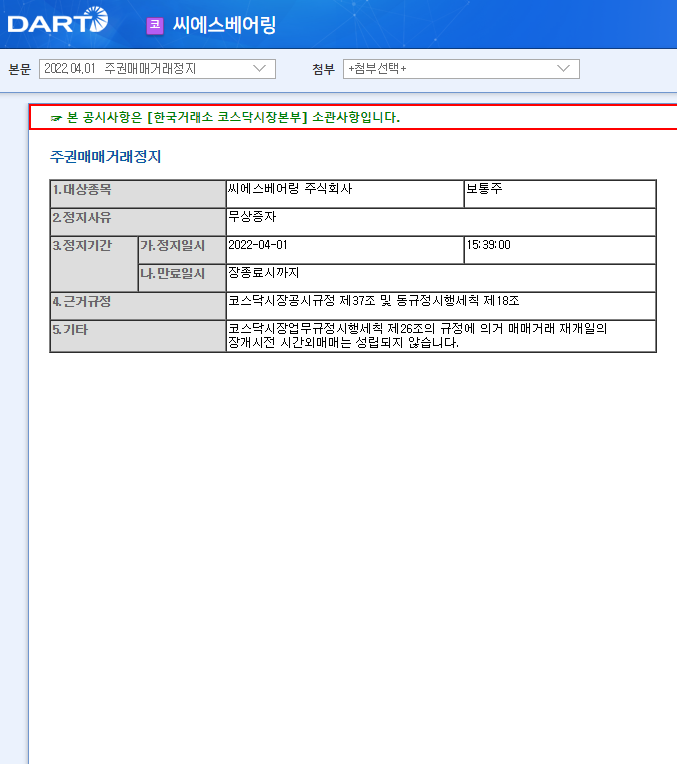Click the 씨에스베어링 주식회사 cell
Screen dimensions: 677x764
[x=345, y=194]
